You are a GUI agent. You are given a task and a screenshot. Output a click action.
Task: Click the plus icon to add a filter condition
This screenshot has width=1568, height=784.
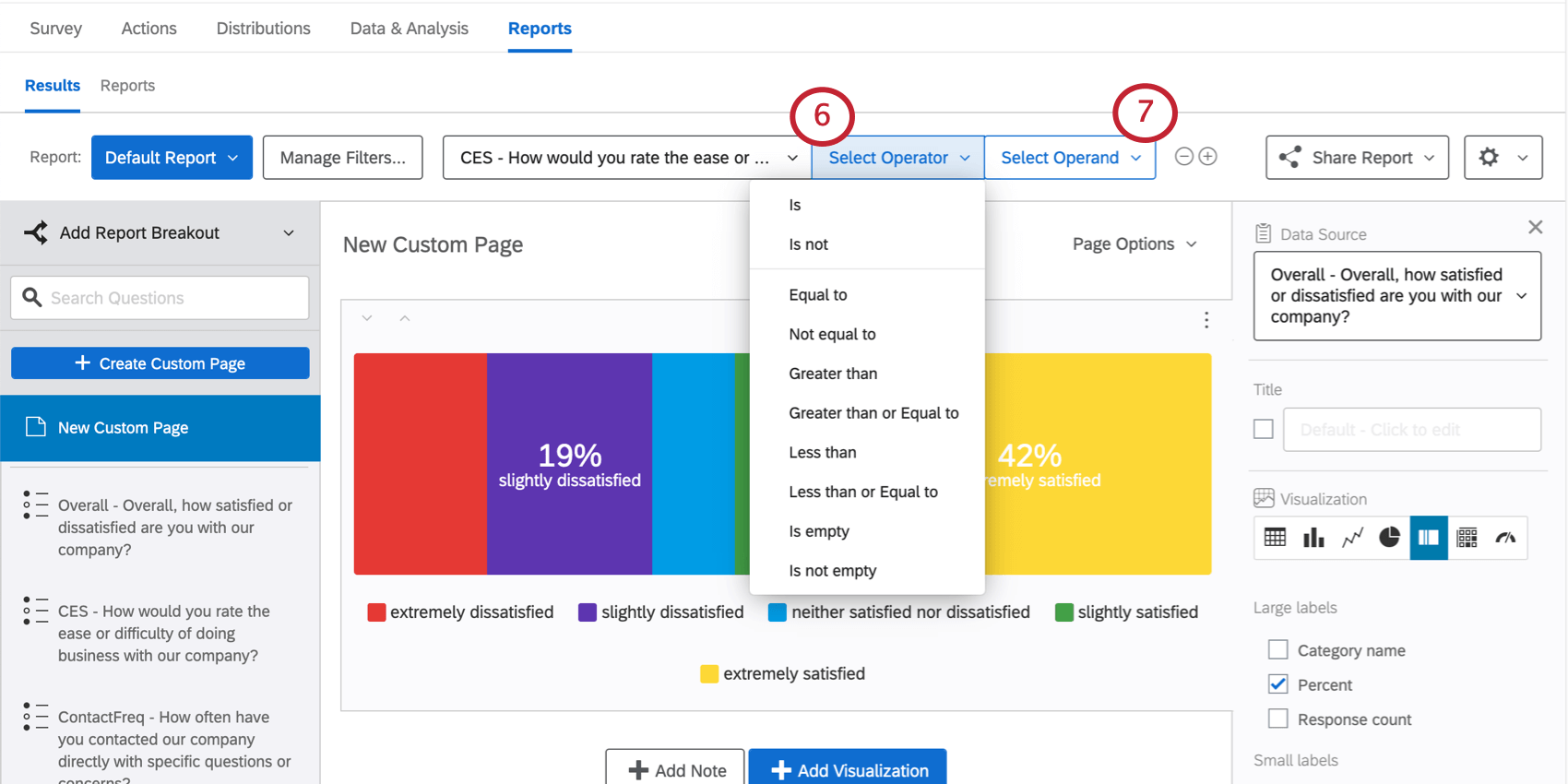click(1207, 157)
